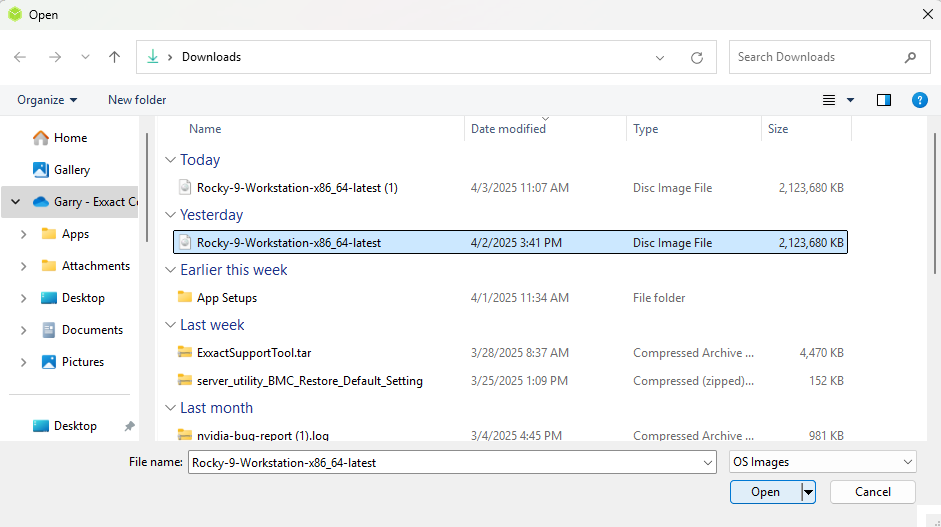
Task: Expand the Attachments folder node
Action: [23, 266]
